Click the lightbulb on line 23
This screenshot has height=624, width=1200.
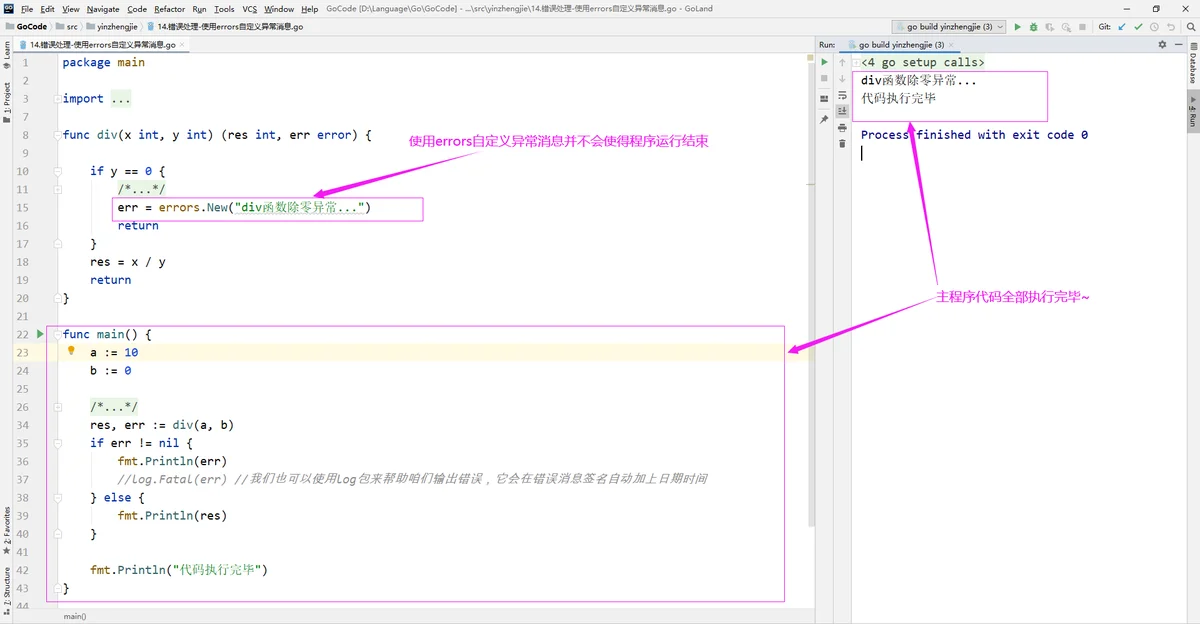pyautogui.click(x=71, y=351)
